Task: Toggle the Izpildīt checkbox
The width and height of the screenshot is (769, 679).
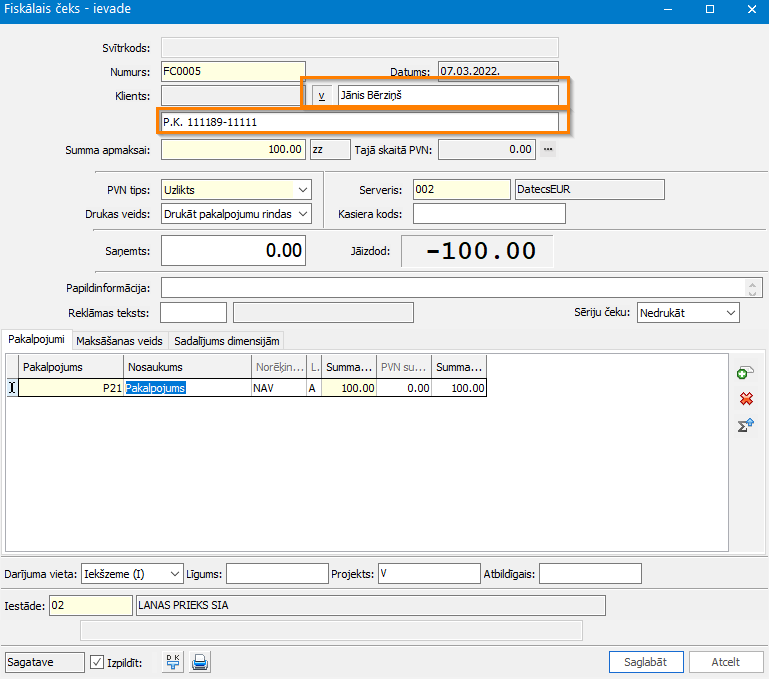Action: [97, 662]
